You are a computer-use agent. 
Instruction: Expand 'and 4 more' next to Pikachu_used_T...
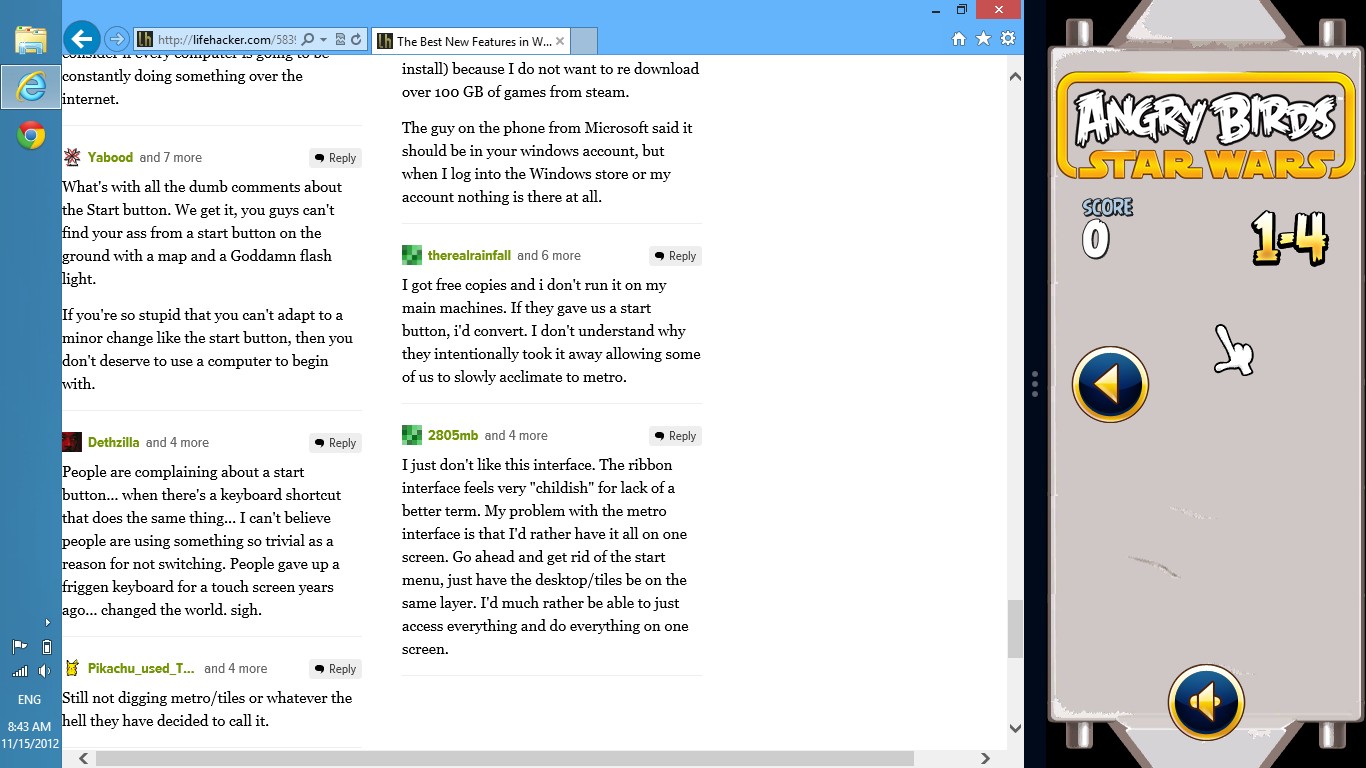(236, 668)
